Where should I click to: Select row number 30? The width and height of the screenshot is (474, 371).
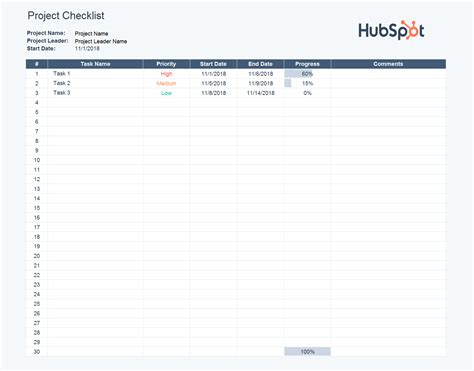click(37, 352)
